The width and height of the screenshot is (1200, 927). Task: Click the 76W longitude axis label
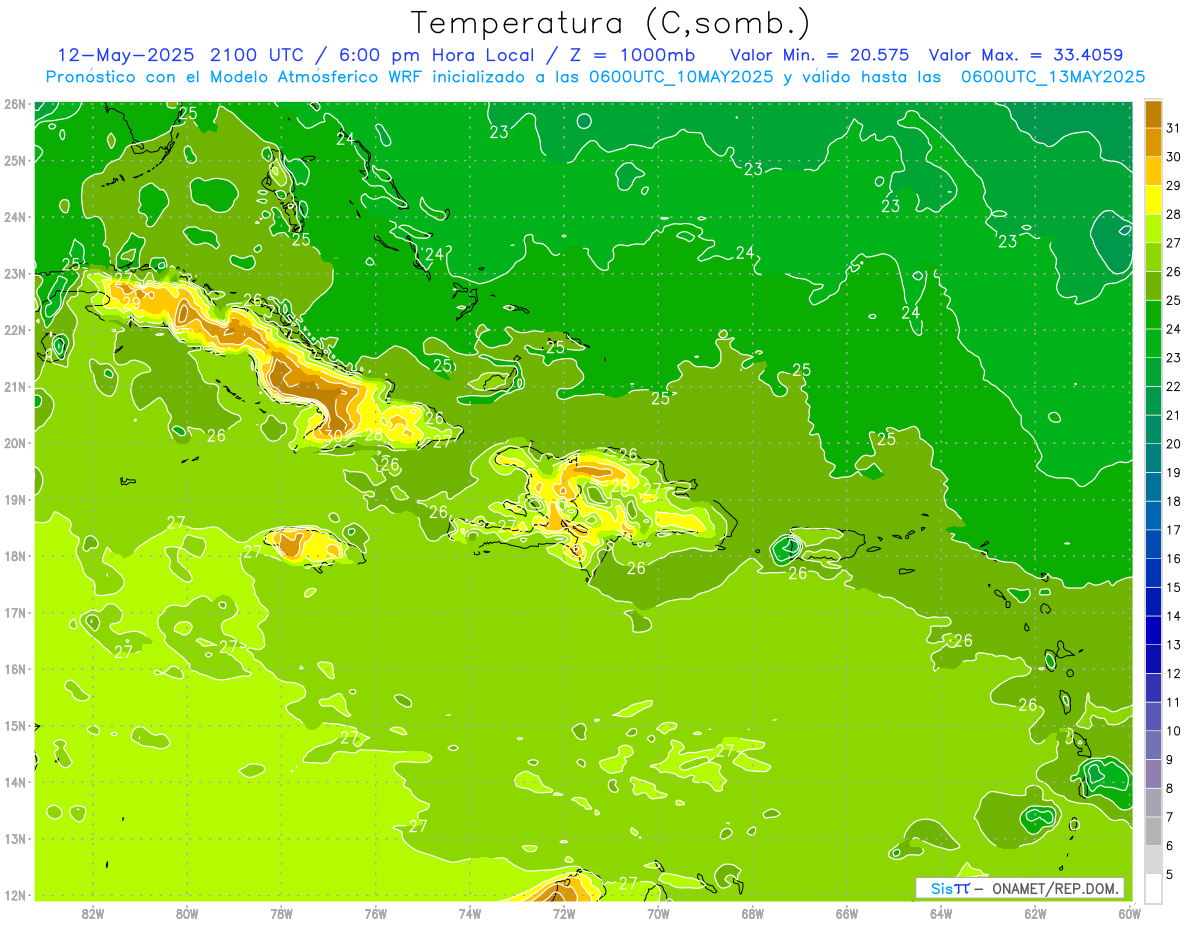pyautogui.click(x=376, y=913)
